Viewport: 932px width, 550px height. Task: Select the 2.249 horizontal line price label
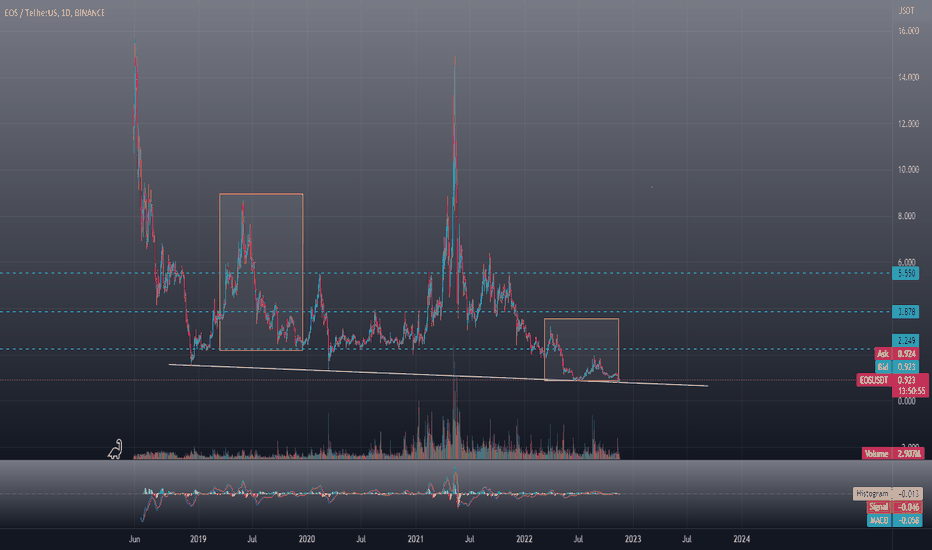906,340
